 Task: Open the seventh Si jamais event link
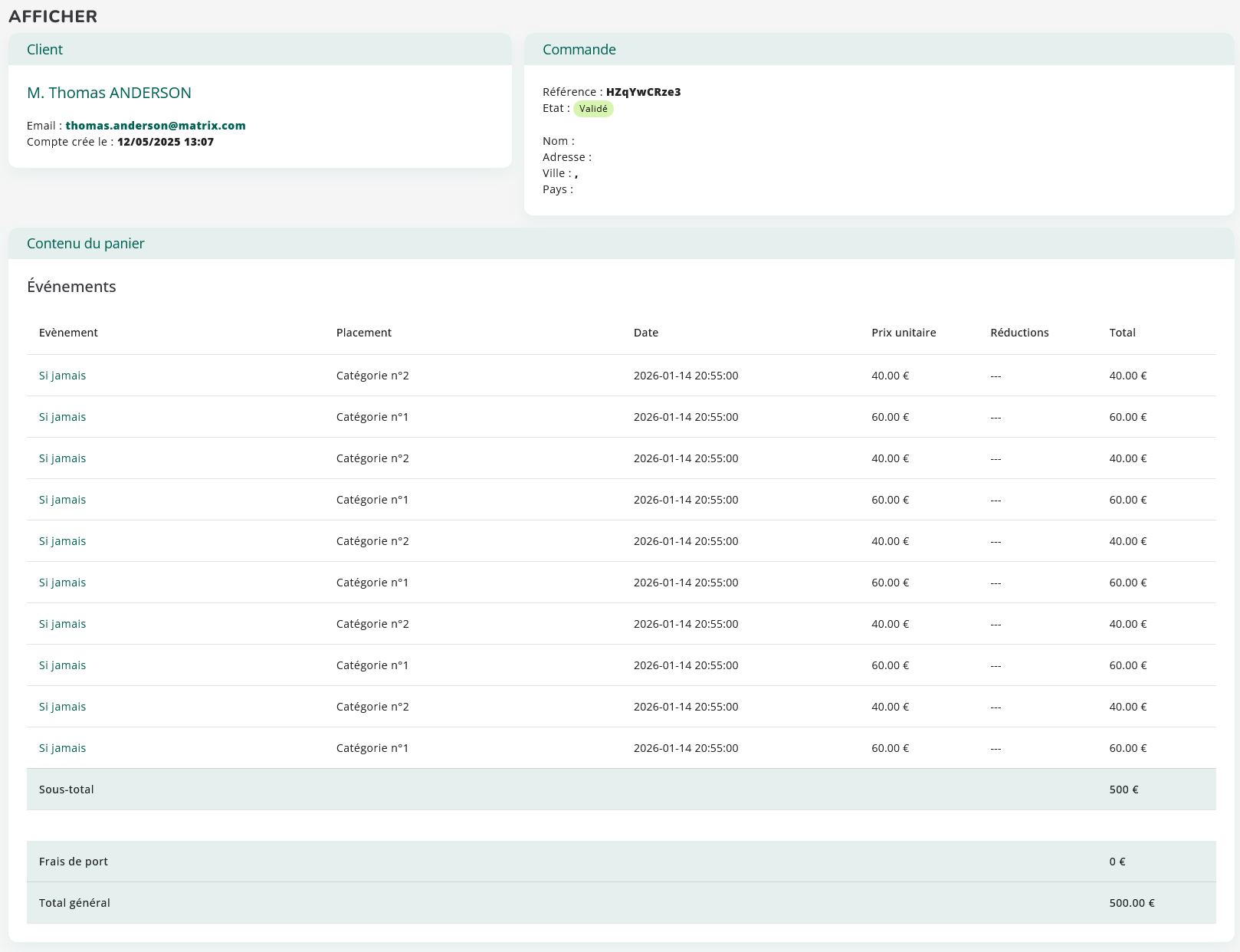[x=62, y=624]
